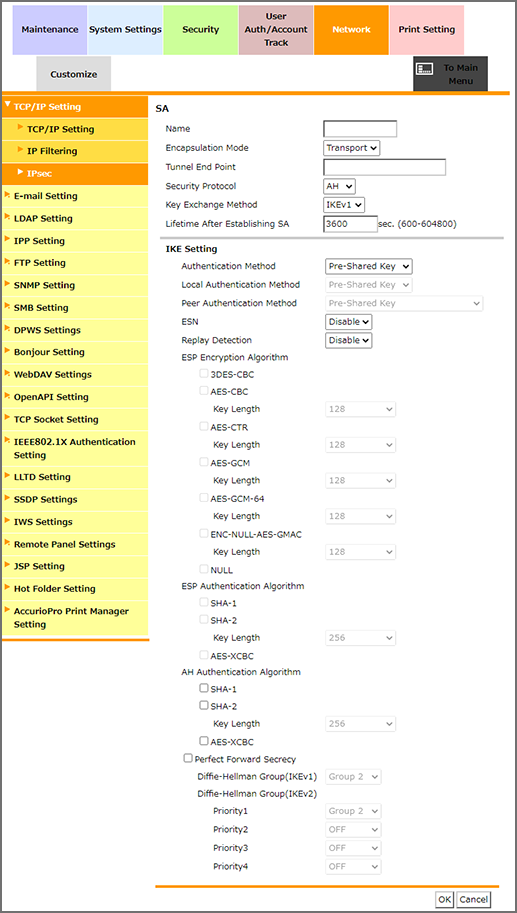Image resolution: width=517 pixels, height=913 pixels.
Task: Click the SA Name input field
Action: pyautogui.click(x=360, y=129)
